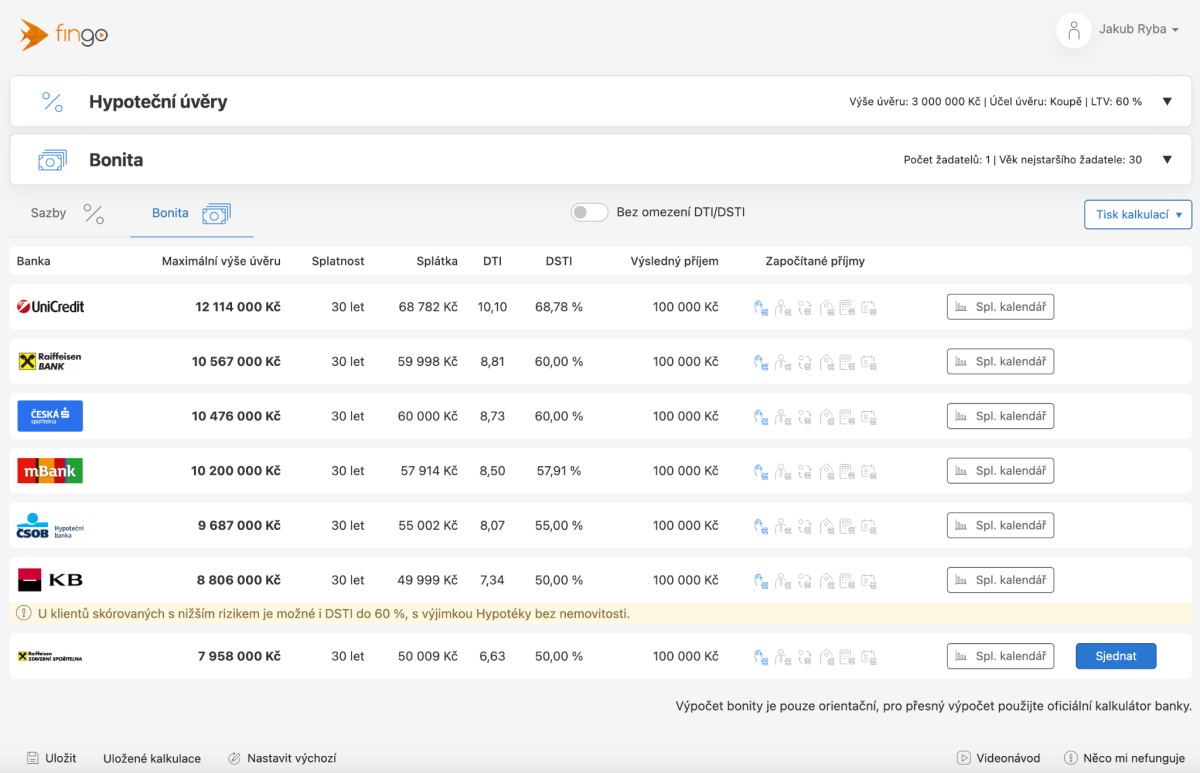Viewport: 1200px width, 773px height.
Task: Click the blue hand income icon in UniCredit row
Action: (761, 307)
